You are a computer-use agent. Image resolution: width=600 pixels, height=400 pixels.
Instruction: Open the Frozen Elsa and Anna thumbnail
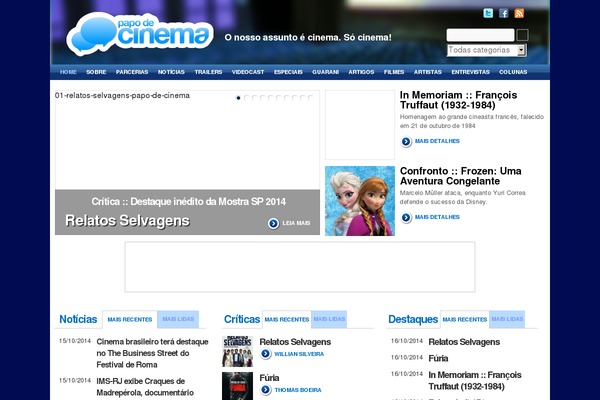360,201
